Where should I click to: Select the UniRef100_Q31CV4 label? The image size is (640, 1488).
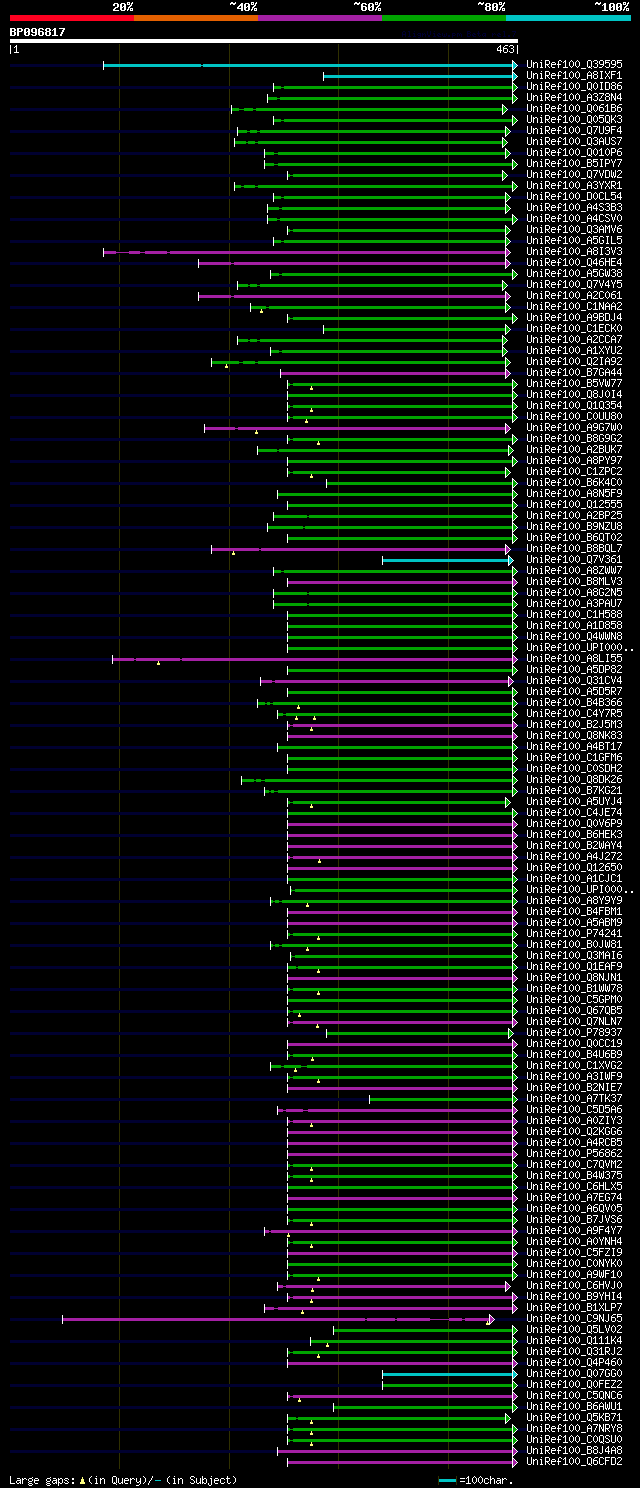[574, 680]
